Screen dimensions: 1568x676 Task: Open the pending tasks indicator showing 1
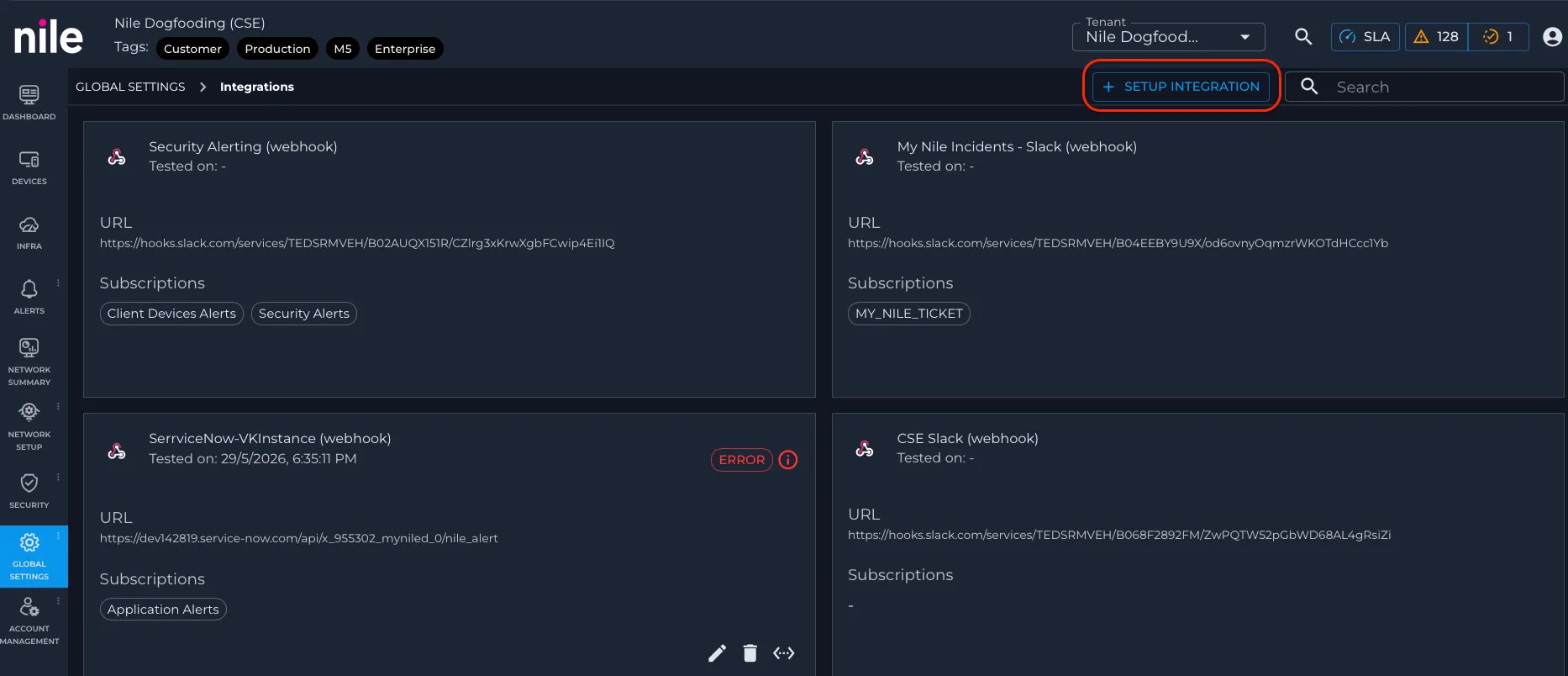click(1498, 37)
